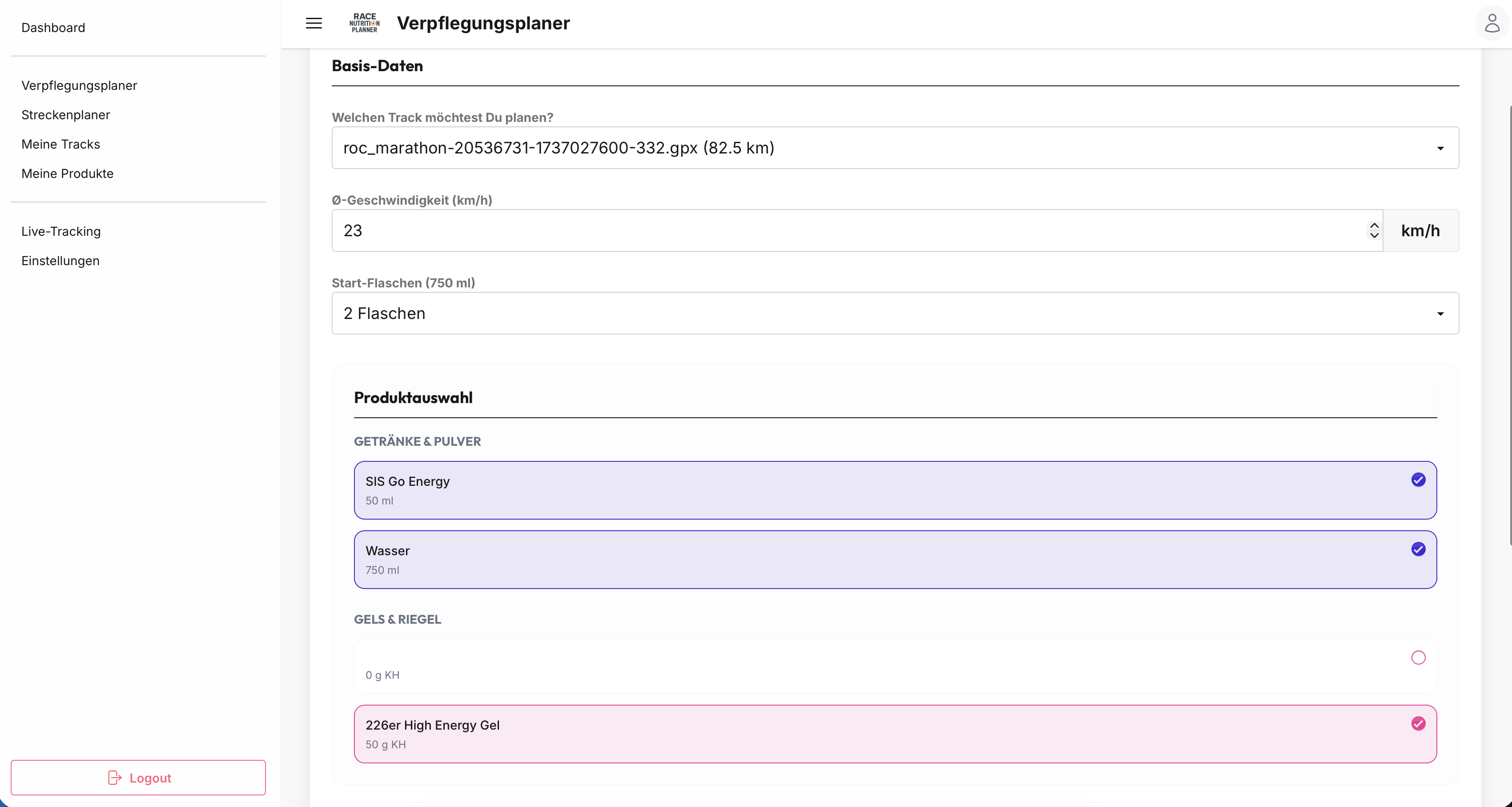Increase speed with the stepper up arrow
Image resolution: width=1512 pixels, height=807 pixels.
(1374, 226)
